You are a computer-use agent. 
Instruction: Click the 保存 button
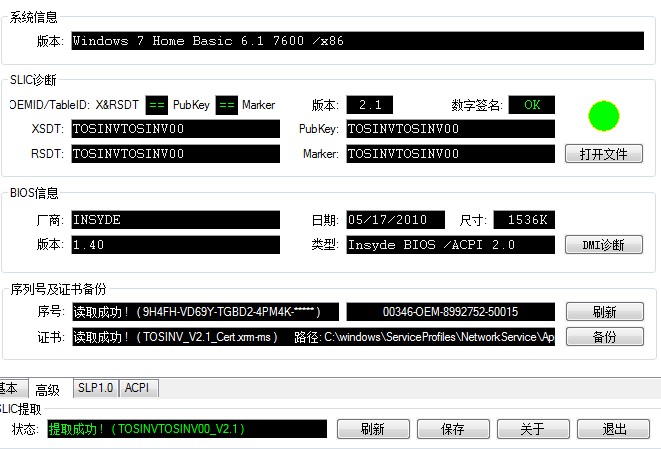coord(452,429)
